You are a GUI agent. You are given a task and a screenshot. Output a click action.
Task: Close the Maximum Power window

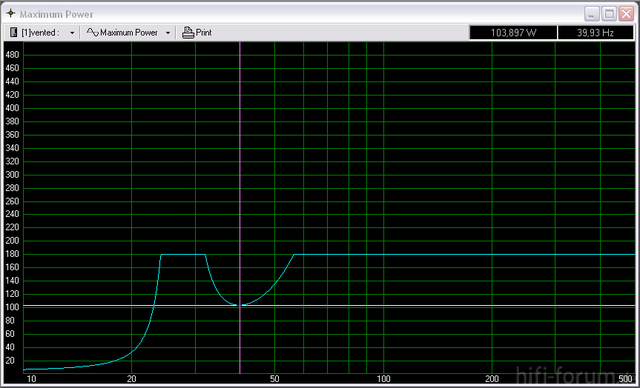[x=626, y=14]
